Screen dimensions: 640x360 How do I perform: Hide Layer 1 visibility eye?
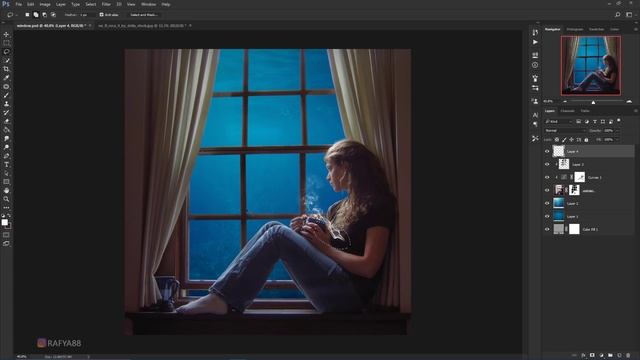[547, 216]
